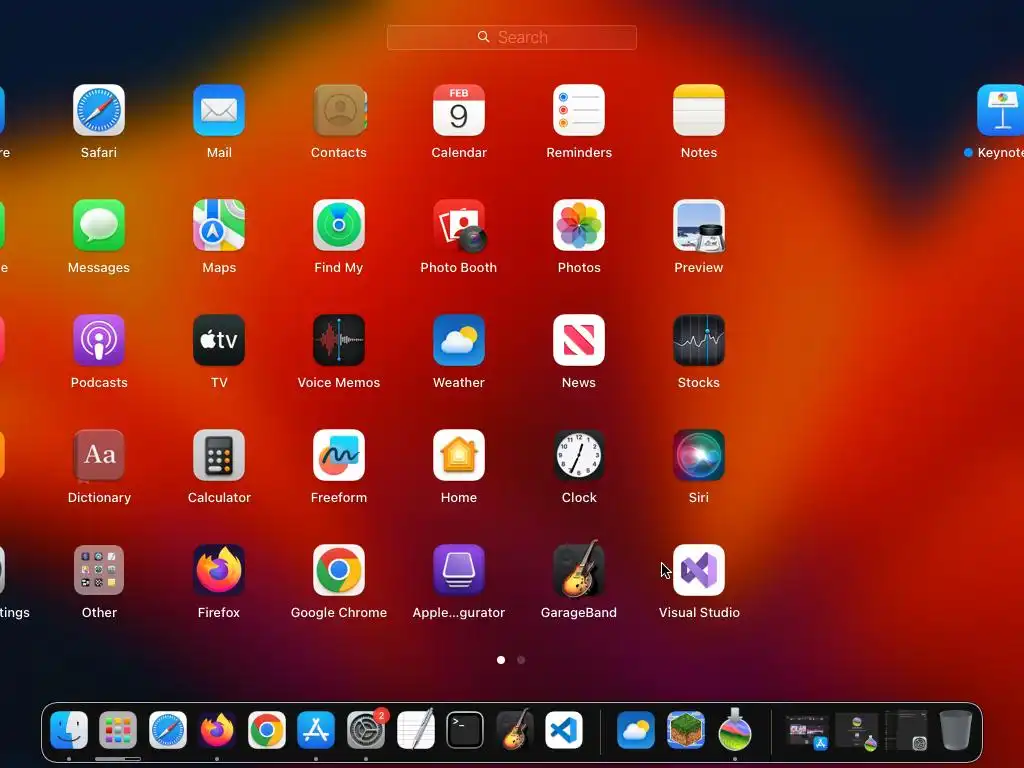Click the Launchpad Search field
Screen dimensions: 1024x768
point(511,37)
